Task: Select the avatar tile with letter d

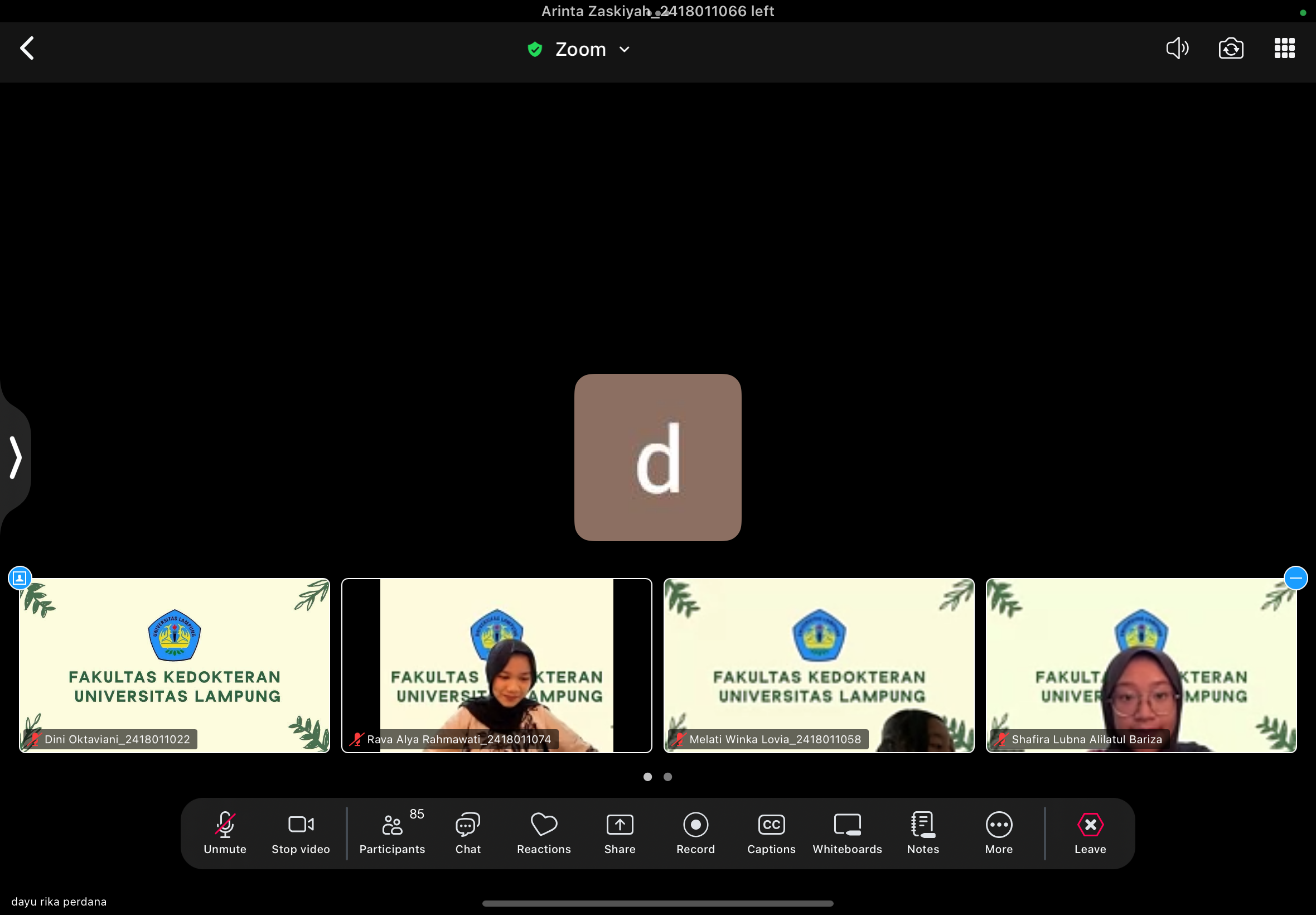Action: [x=657, y=458]
